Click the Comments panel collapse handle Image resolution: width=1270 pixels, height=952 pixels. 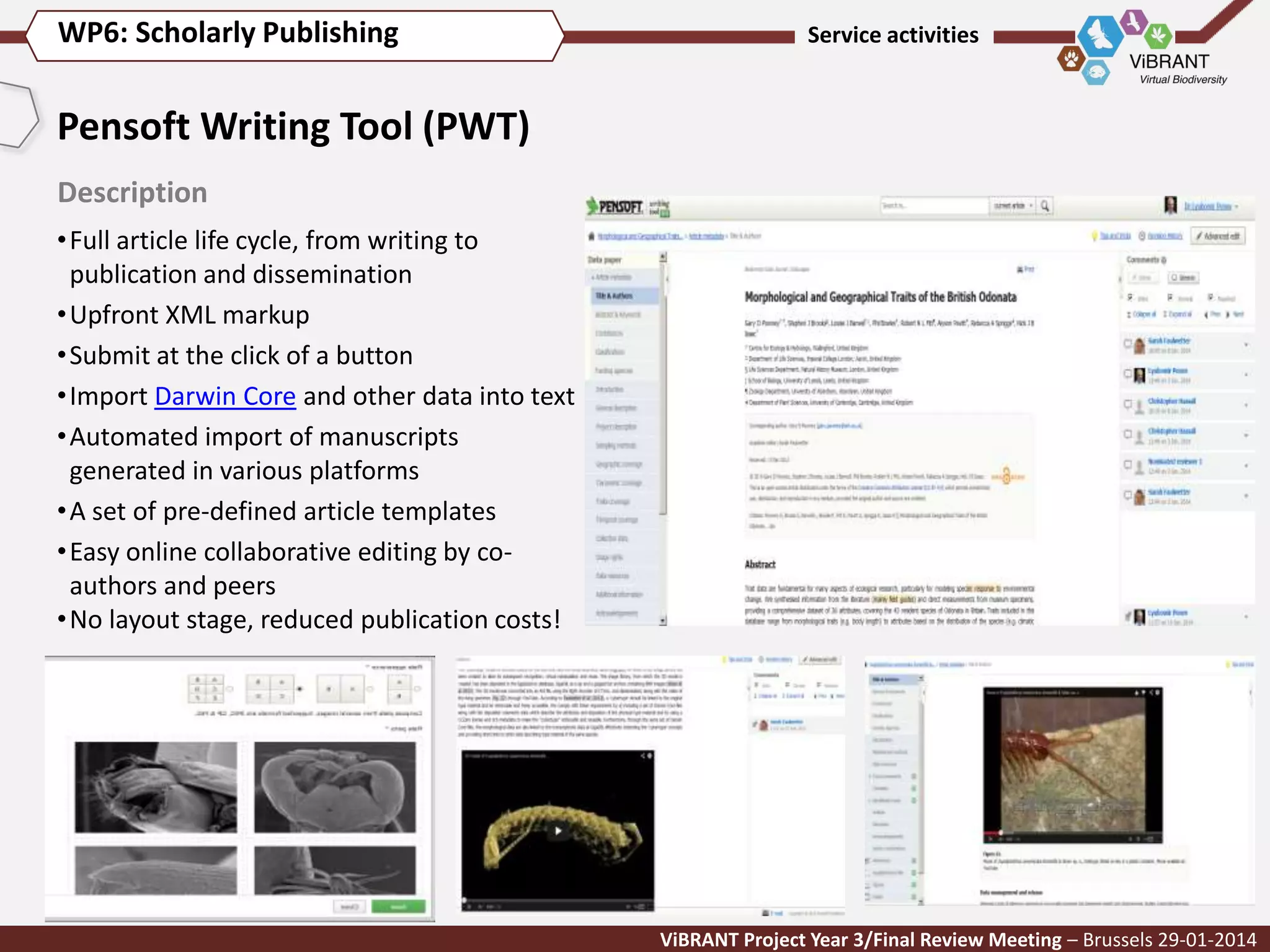(1120, 280)
